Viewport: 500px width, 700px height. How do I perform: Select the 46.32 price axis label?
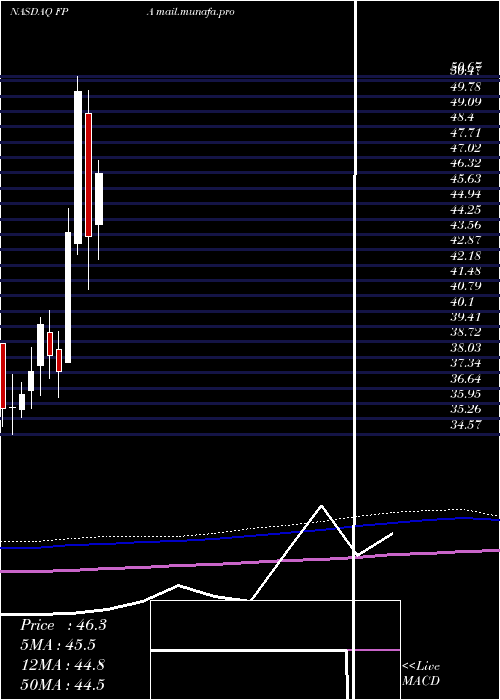click(x=466, y=163)
